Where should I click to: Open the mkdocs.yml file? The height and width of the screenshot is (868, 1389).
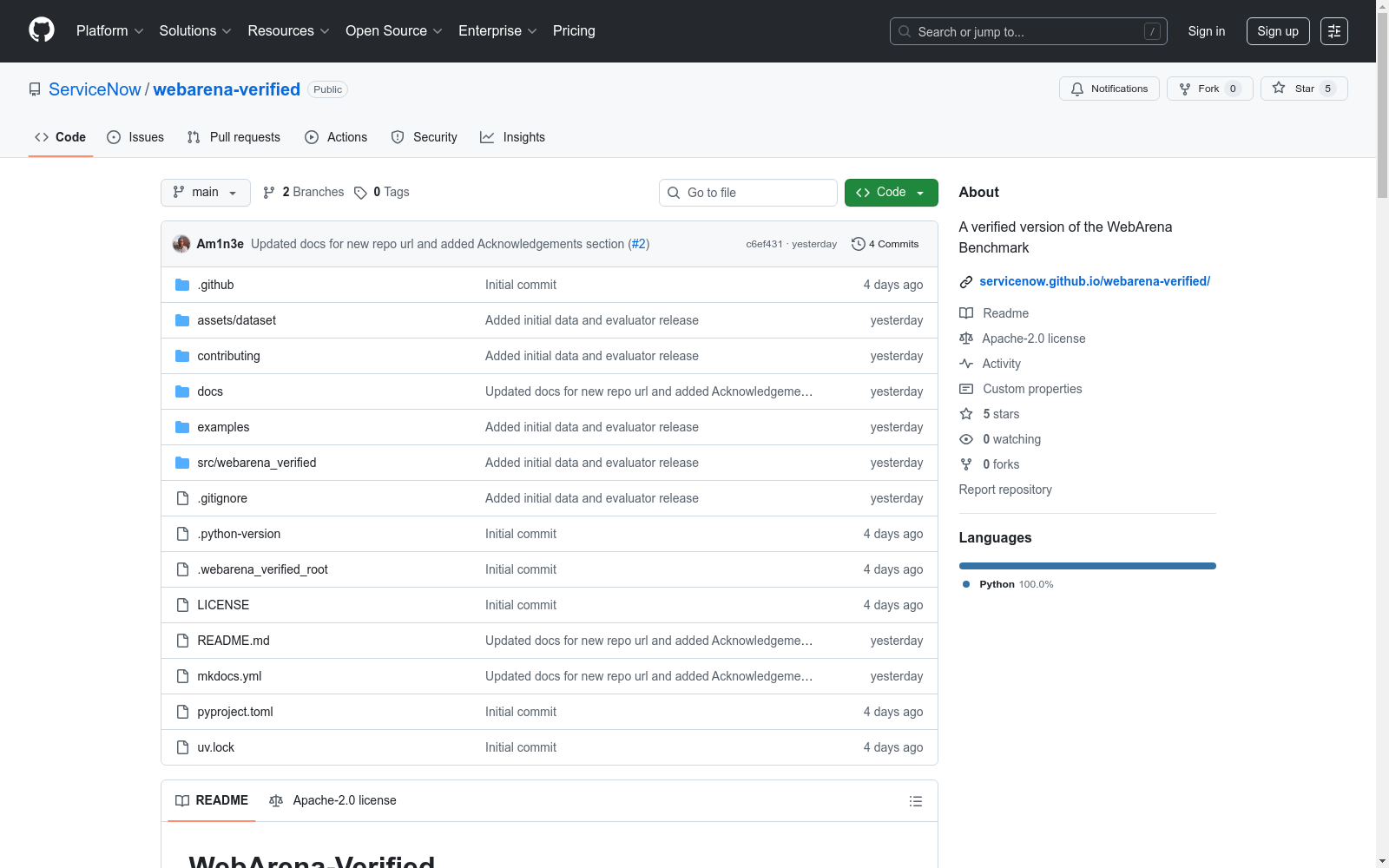(229, 676)
